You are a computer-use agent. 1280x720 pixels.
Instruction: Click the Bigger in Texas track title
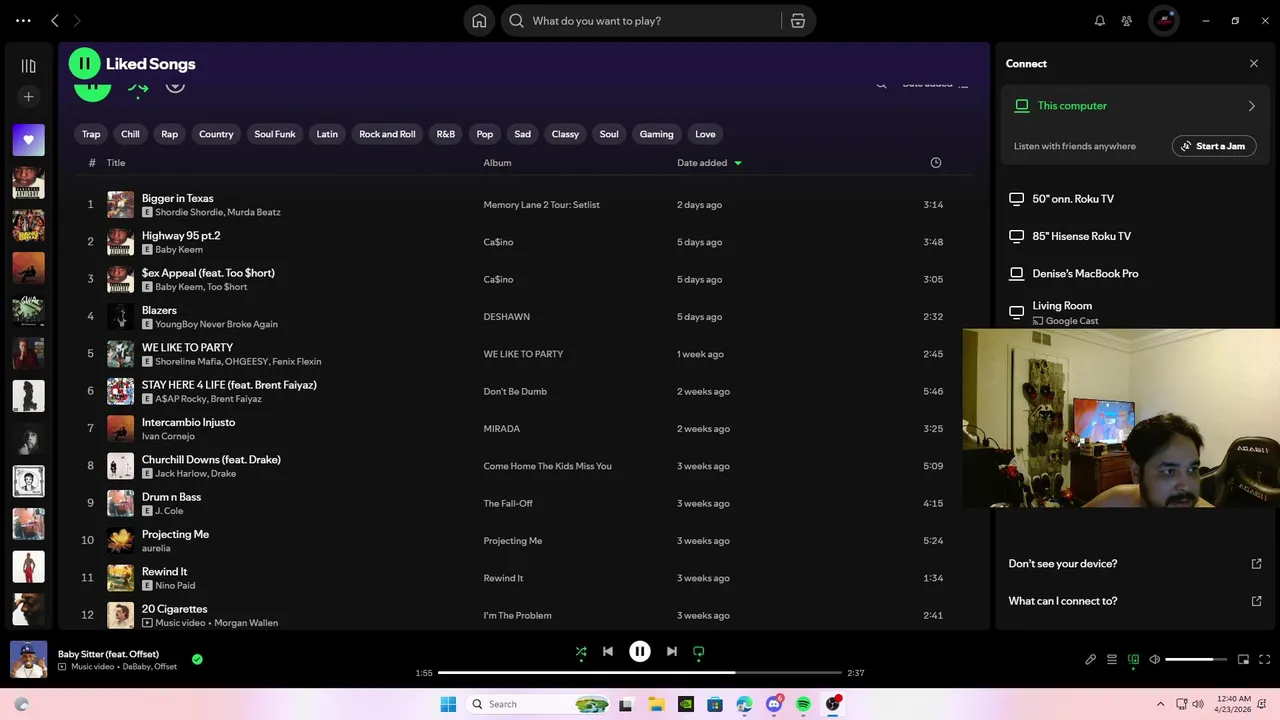pos(178,198)
